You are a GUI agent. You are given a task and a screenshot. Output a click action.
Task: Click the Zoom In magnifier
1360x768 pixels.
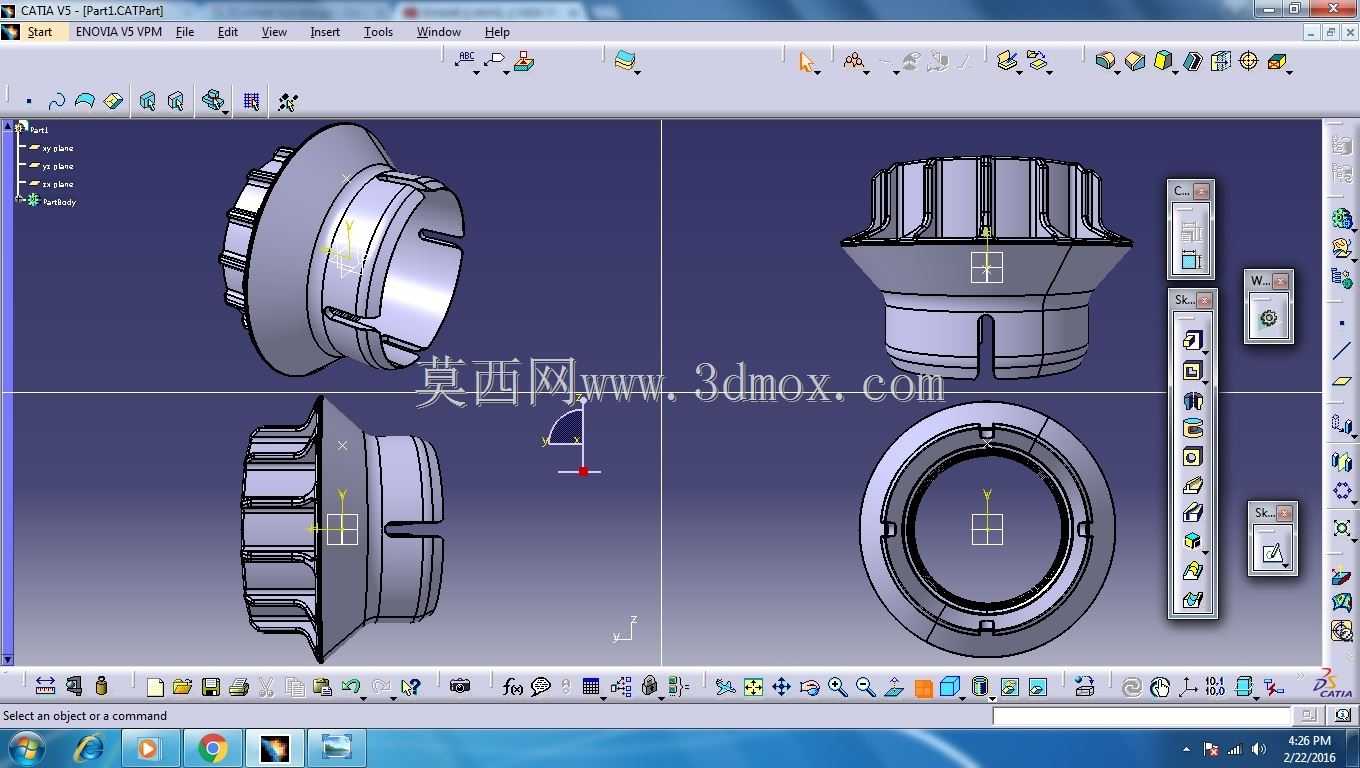[838, 687]
